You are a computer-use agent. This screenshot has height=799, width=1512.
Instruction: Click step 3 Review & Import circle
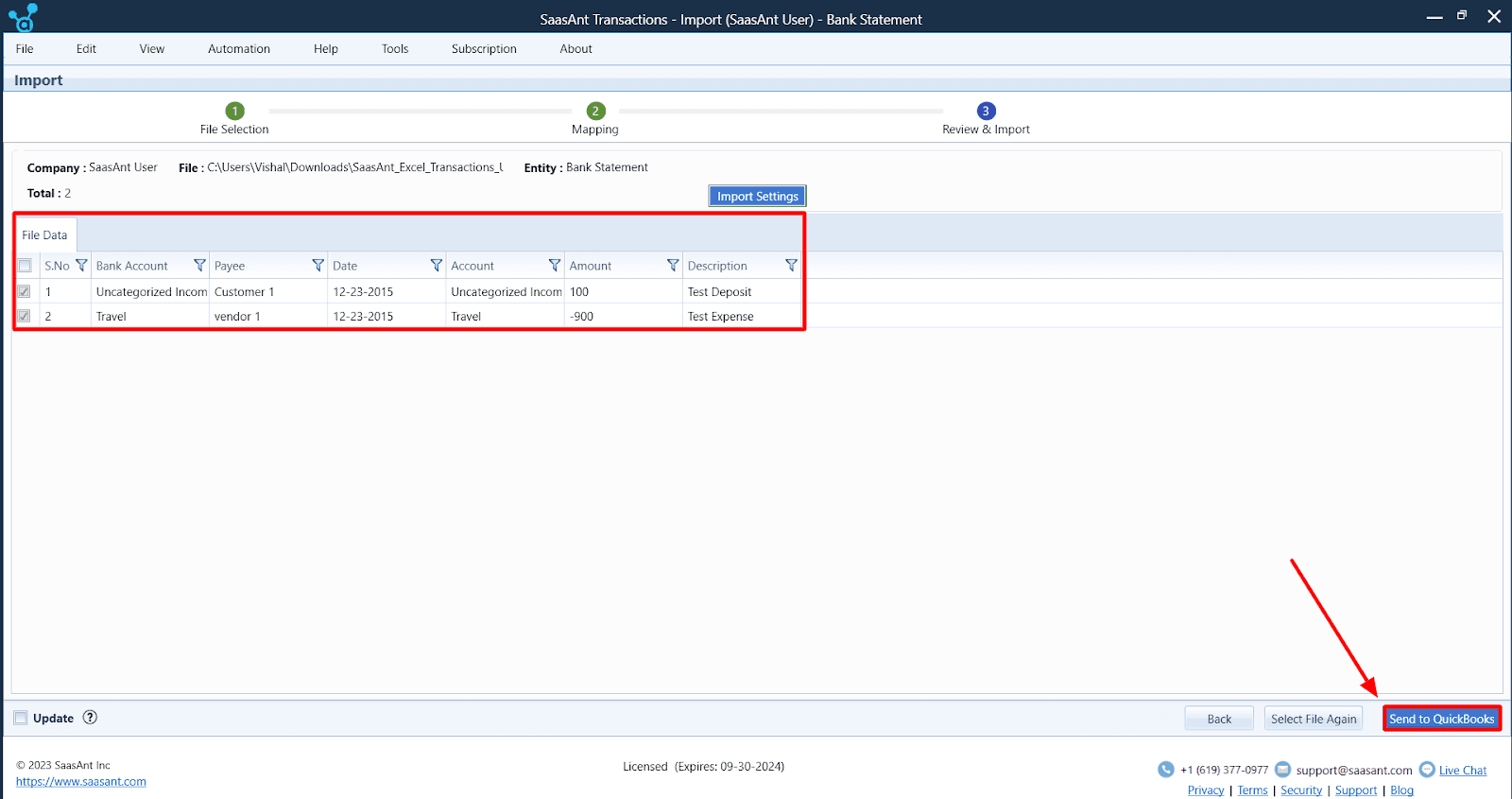coord(986,111)
